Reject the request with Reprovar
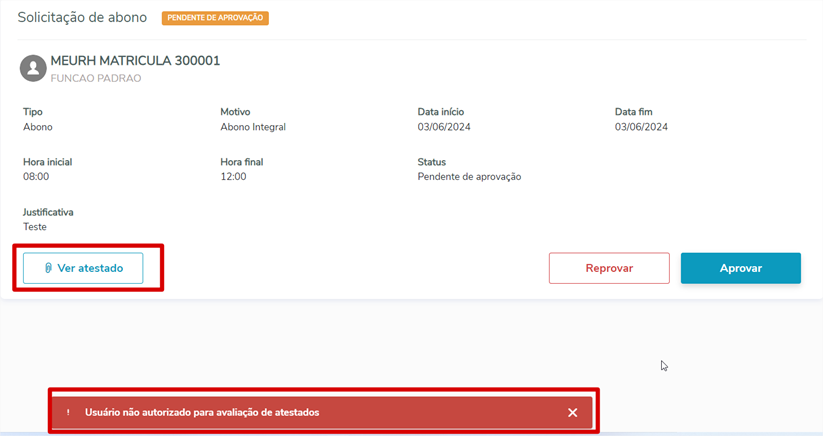This screenshot has height=436, width=823. (x=609, y=268)
